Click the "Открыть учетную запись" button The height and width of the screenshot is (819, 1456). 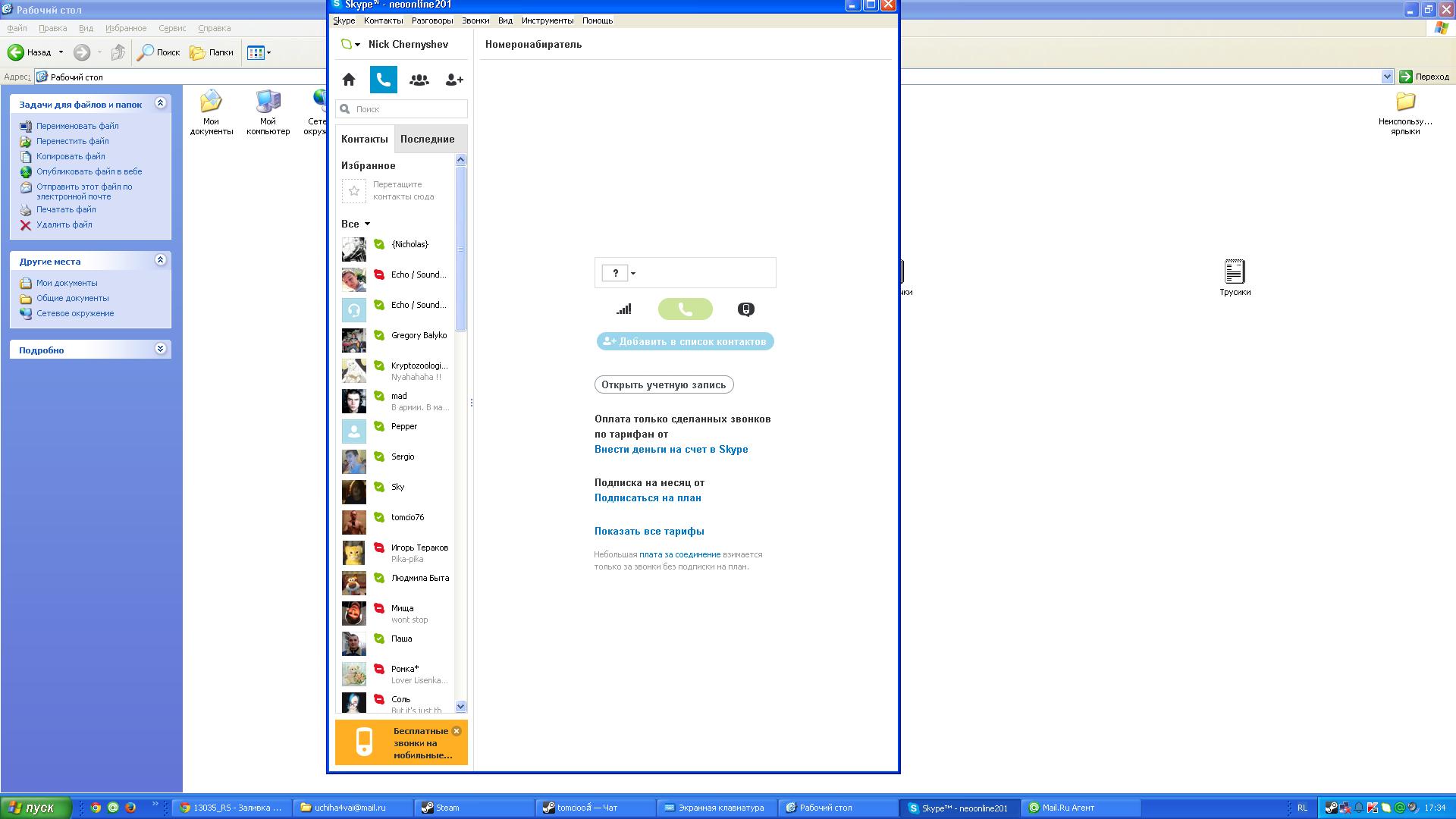pos(664,385)
